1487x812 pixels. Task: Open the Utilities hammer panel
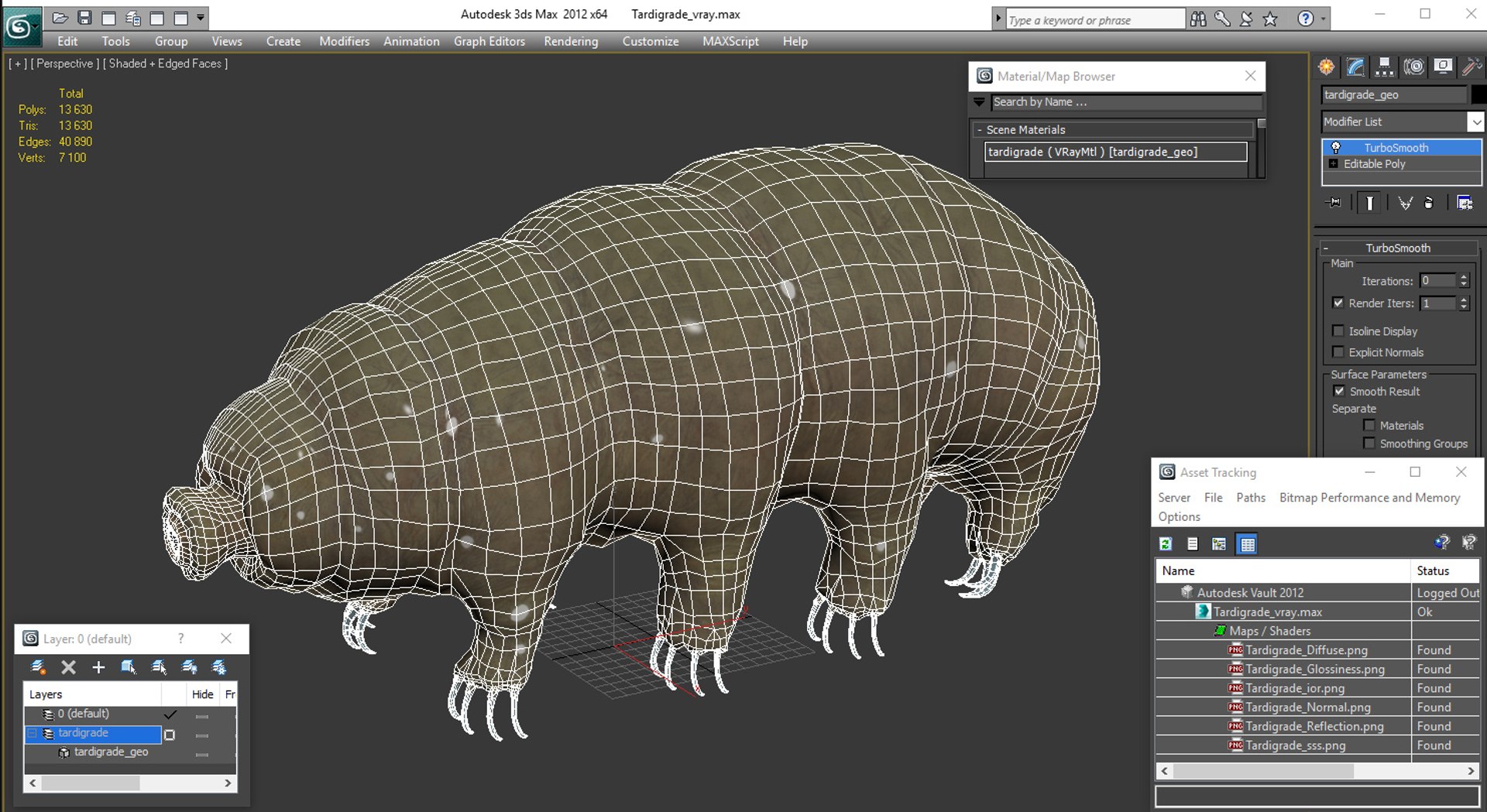click(1471, 67)
